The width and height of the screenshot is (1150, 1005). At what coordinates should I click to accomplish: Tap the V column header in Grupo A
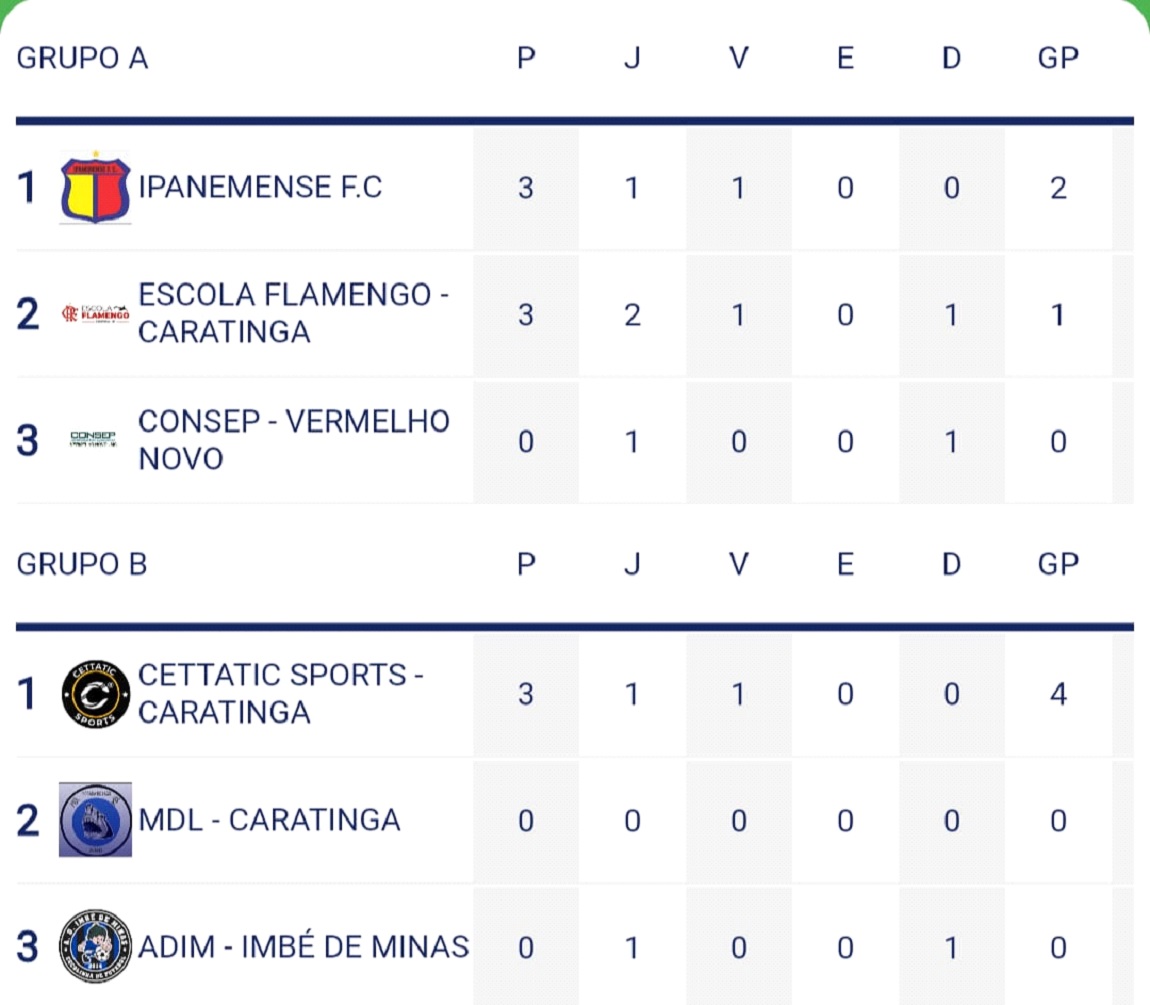click(x=738, y=58)
